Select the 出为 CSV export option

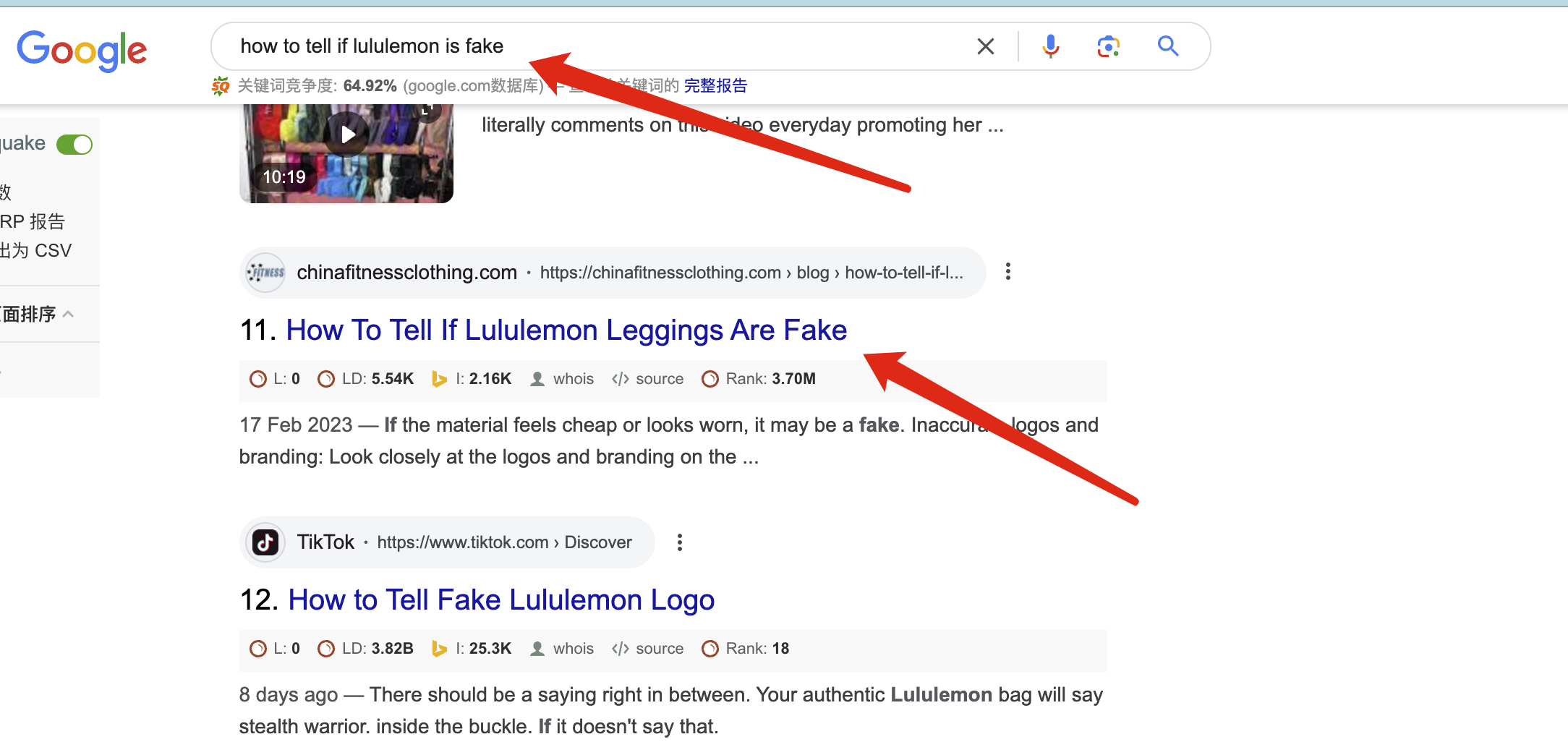[36, 251]
